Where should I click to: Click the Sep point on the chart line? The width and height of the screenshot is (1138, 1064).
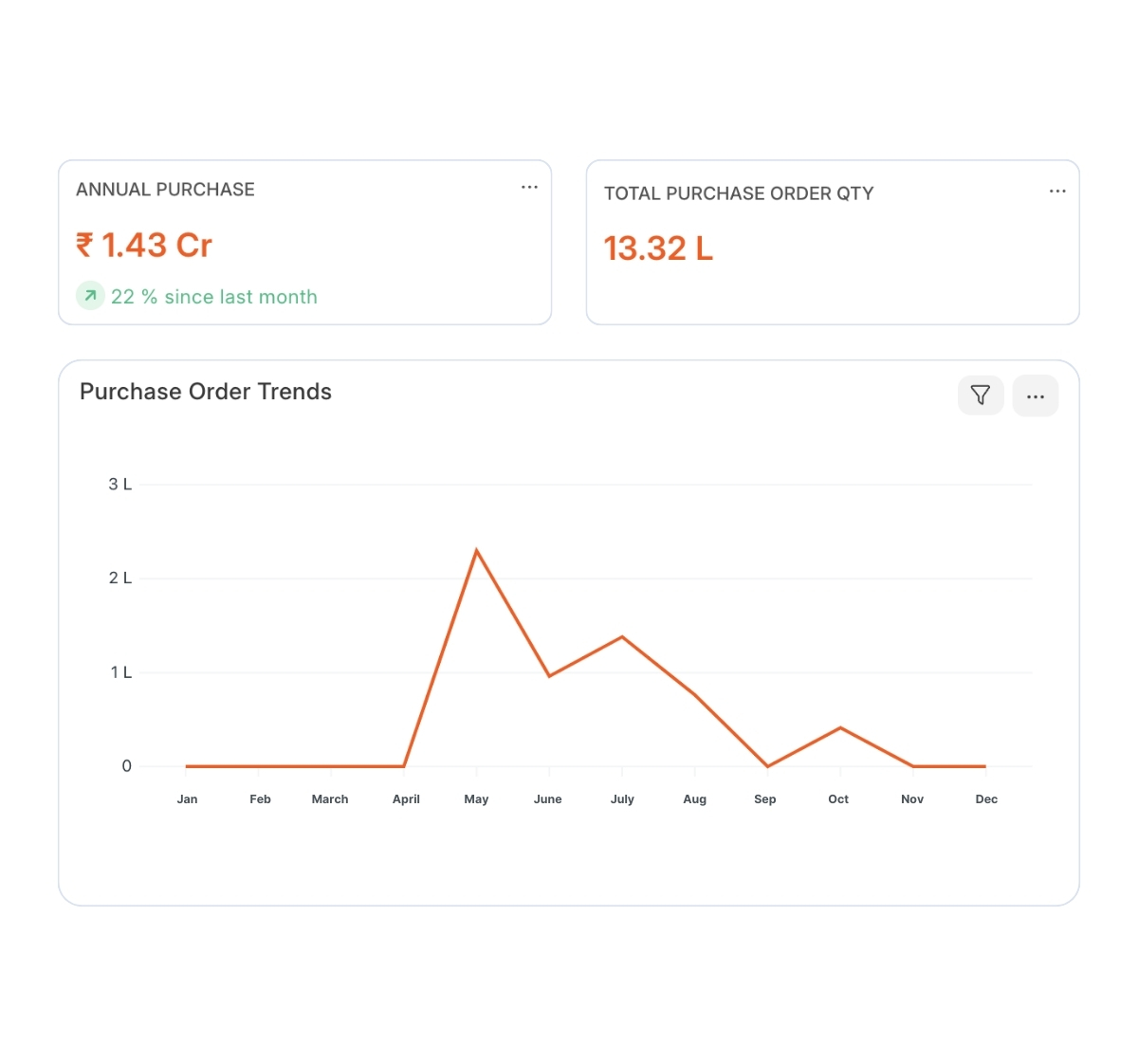pyautogui.click(x=767, y=765)
